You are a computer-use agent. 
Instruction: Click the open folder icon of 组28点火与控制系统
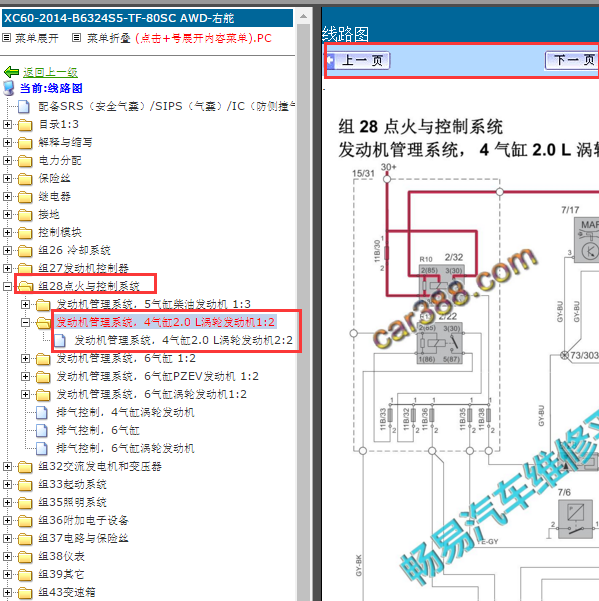click(x=25, y=286)
